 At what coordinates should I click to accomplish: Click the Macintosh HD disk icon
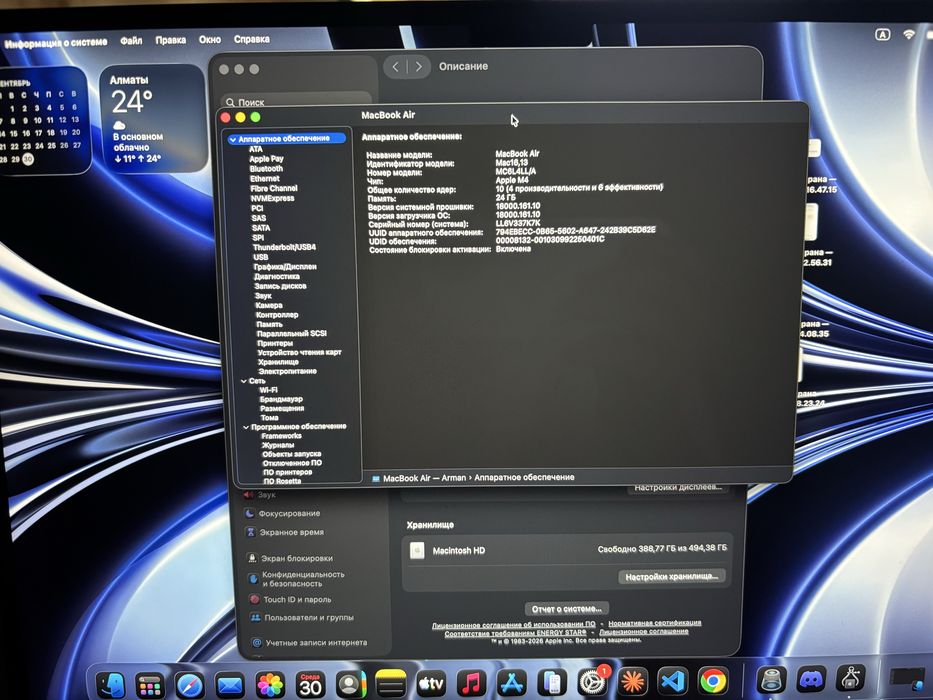[417, 551]
